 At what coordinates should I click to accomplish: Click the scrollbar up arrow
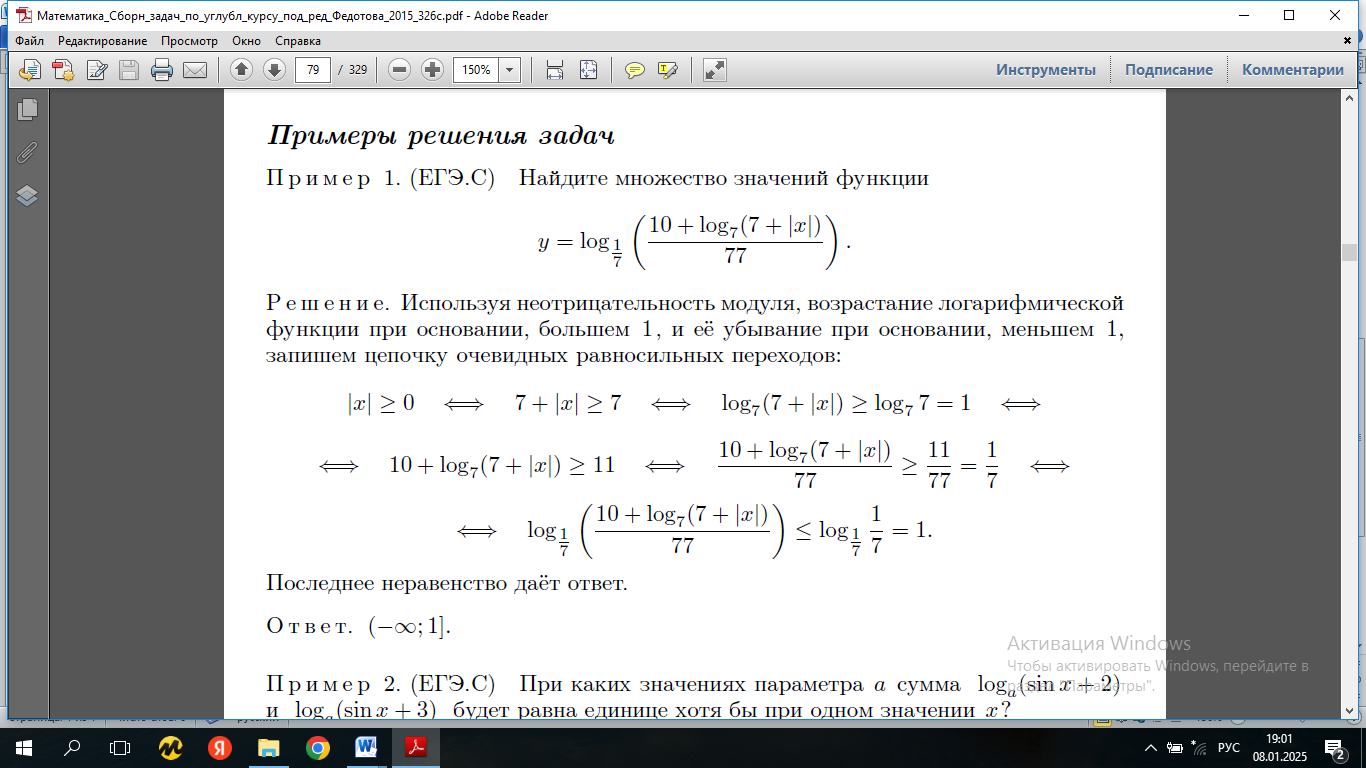[x=1349, y=97]
